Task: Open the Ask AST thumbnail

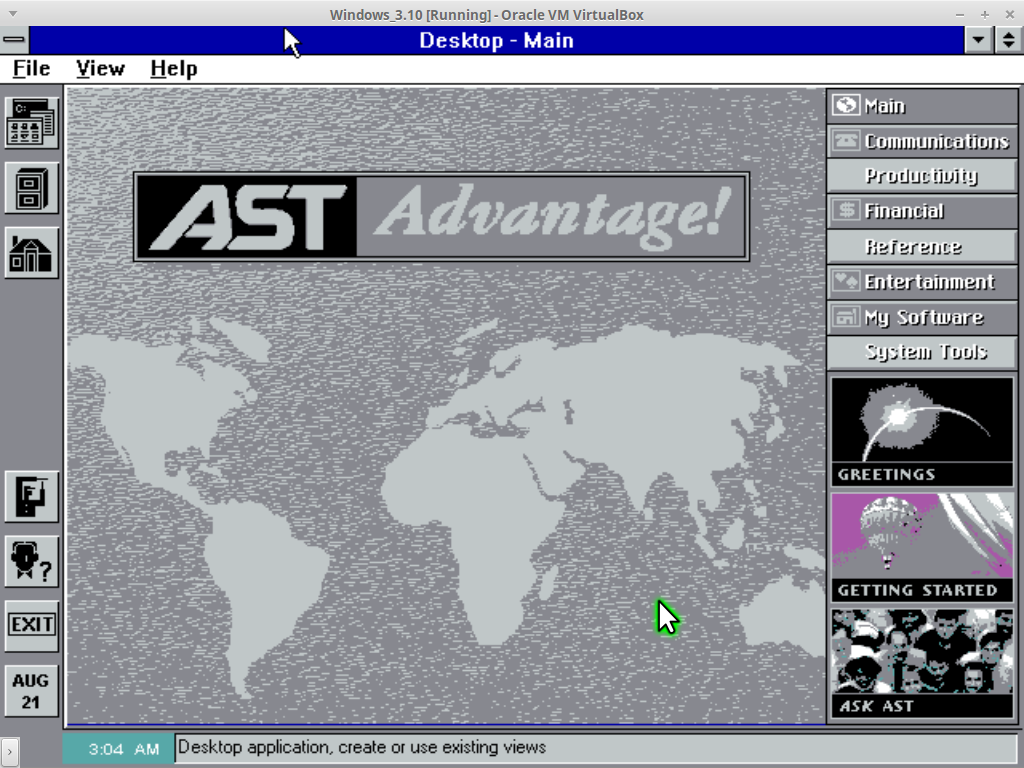Action: (x=922, y=662)
